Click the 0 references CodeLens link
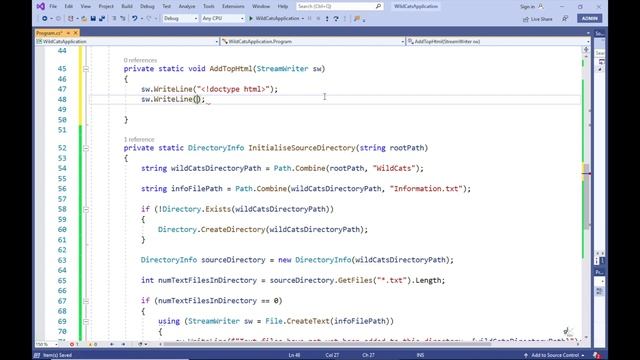The width and height of the screenshot is (640, 360). (140, 60)
